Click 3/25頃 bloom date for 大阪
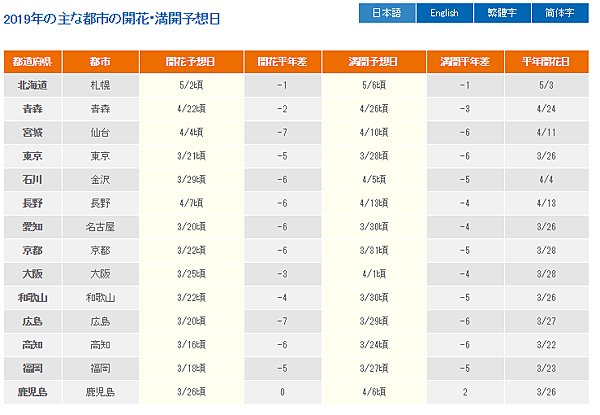Screen dimensions: 600x415 (x=191, y=274)
